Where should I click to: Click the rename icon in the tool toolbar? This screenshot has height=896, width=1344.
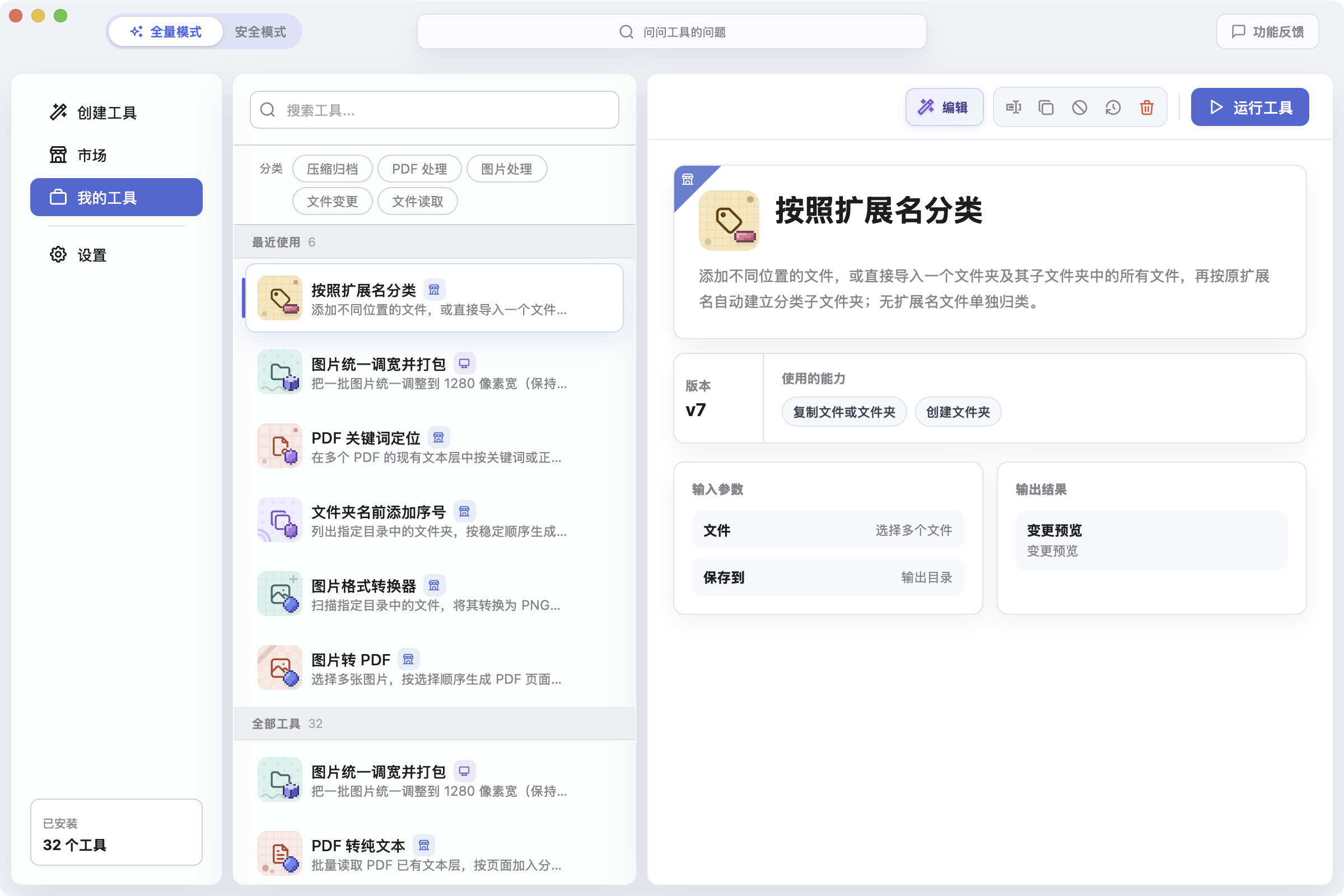tap(1013, 108)
